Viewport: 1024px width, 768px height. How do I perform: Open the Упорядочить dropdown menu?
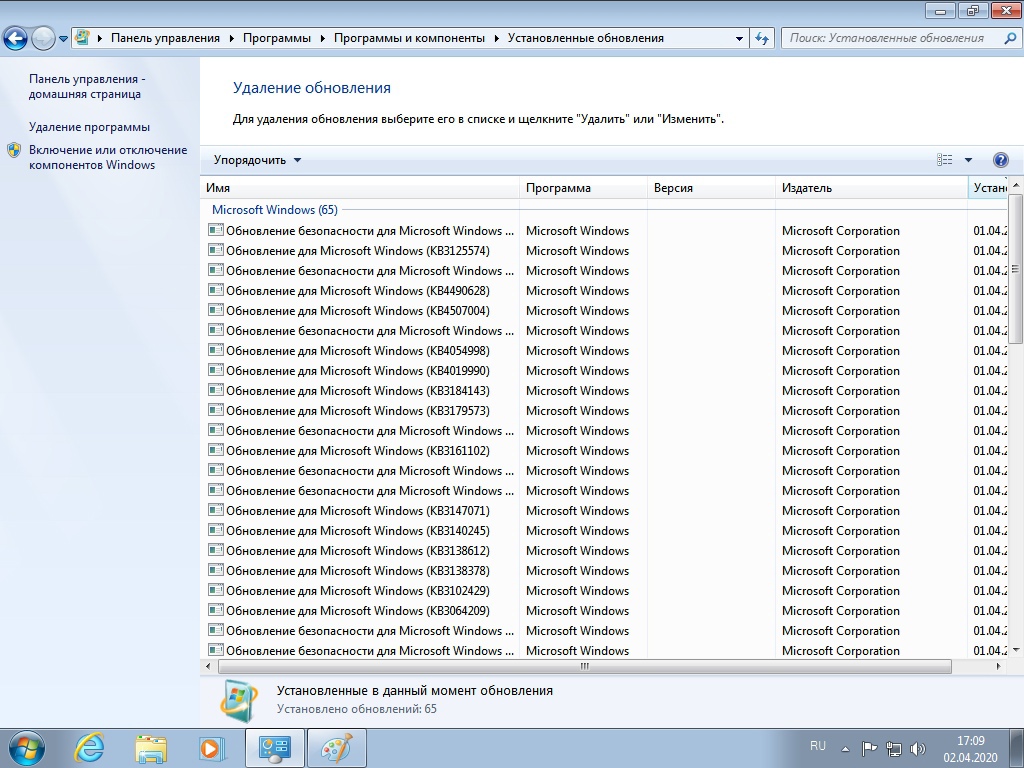click(257, 160)
